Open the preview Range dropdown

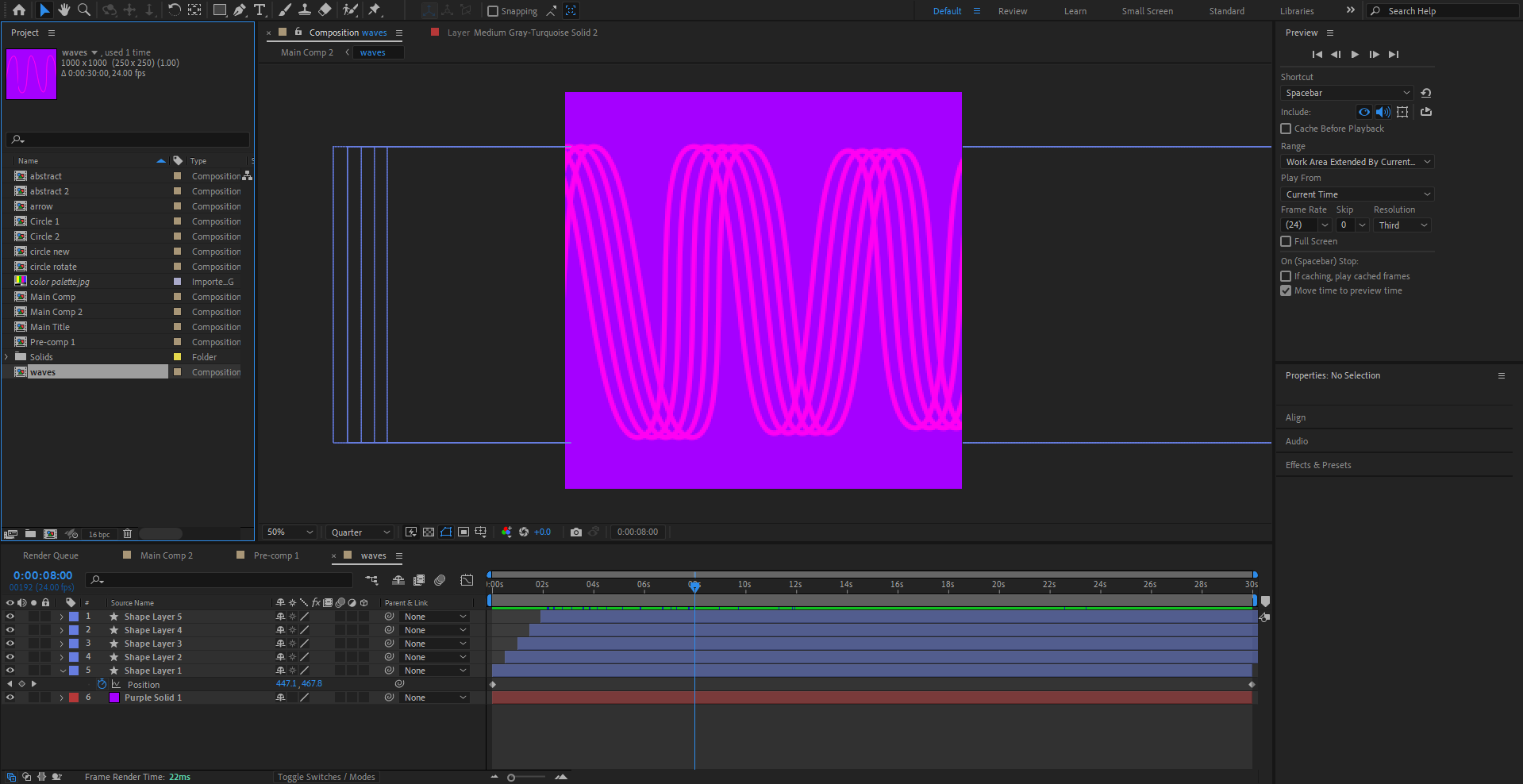pos(1357,162)
